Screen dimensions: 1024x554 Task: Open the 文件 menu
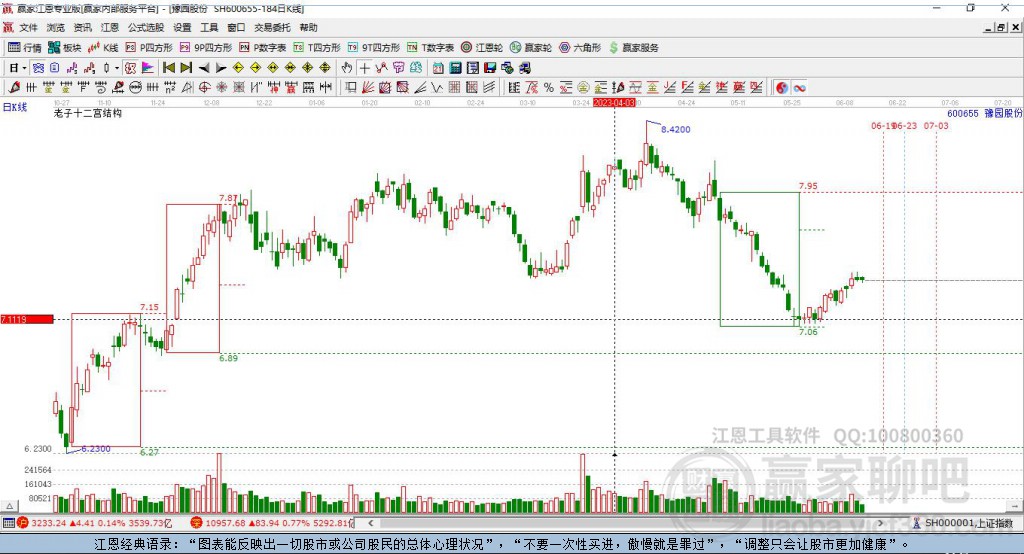click(29, 27)
